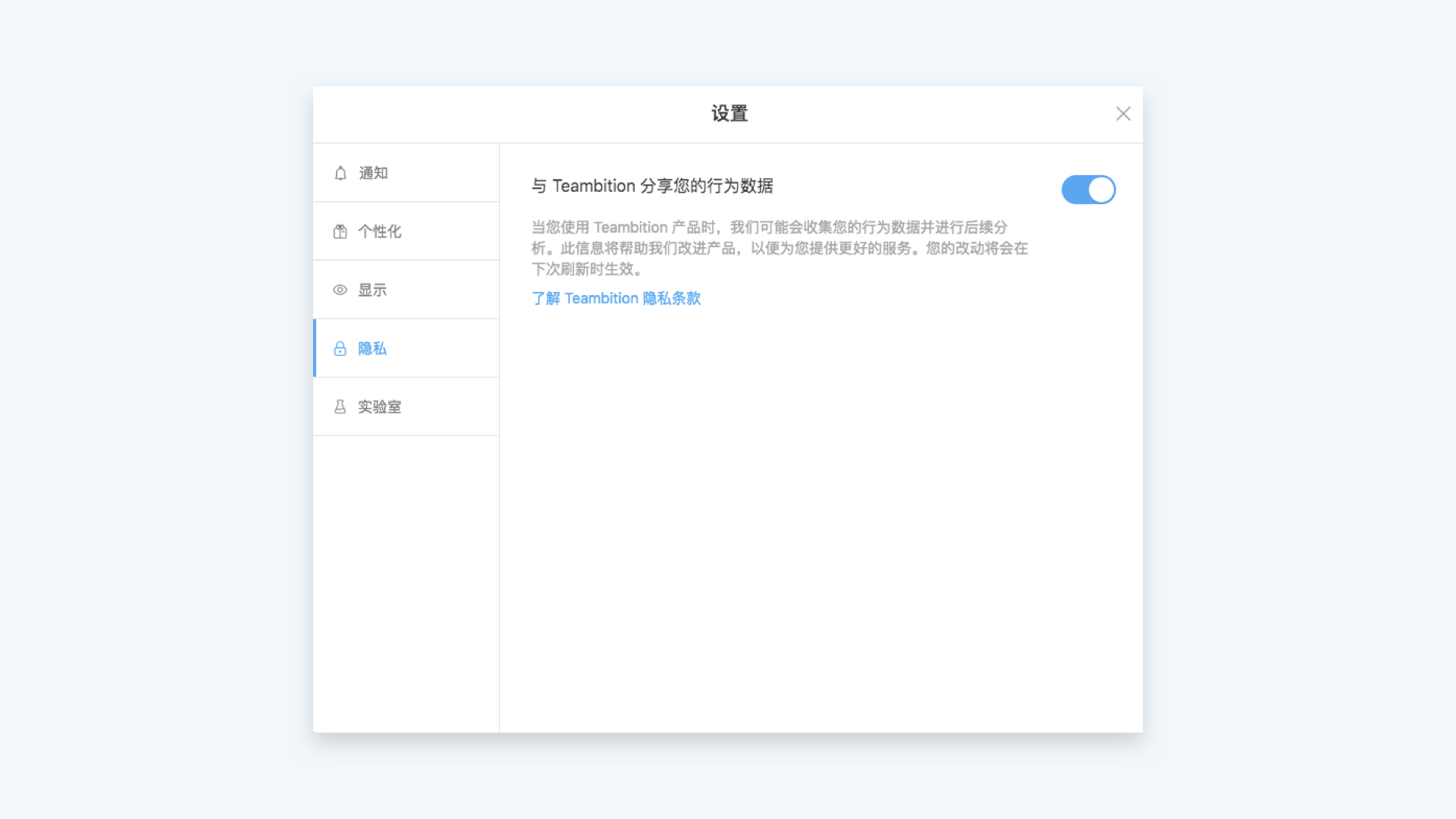
Task: Click the lock icon beside 隐私
Action: pos(340,348)
